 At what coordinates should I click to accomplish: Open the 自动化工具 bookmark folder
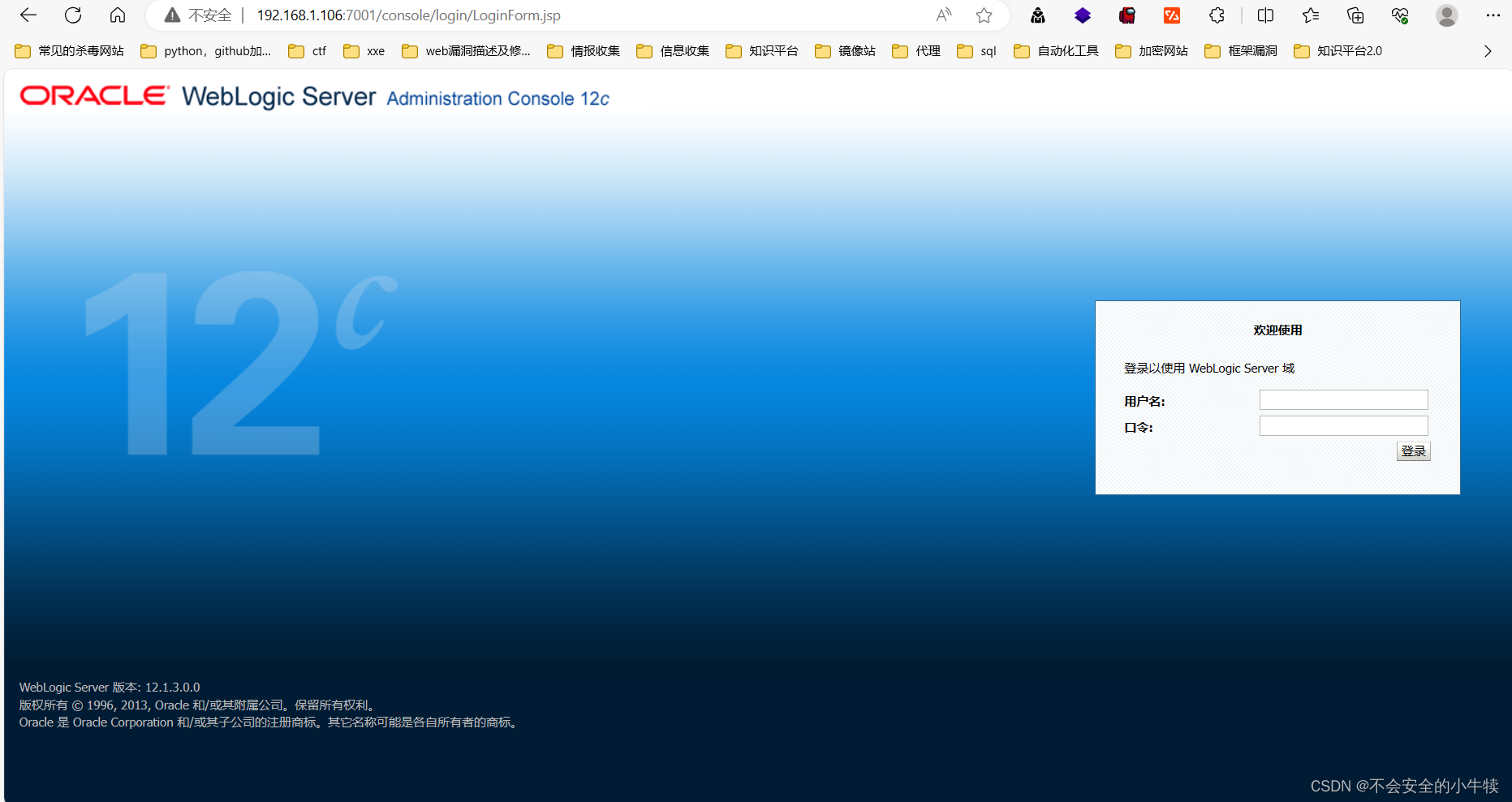pos(1057,51)
